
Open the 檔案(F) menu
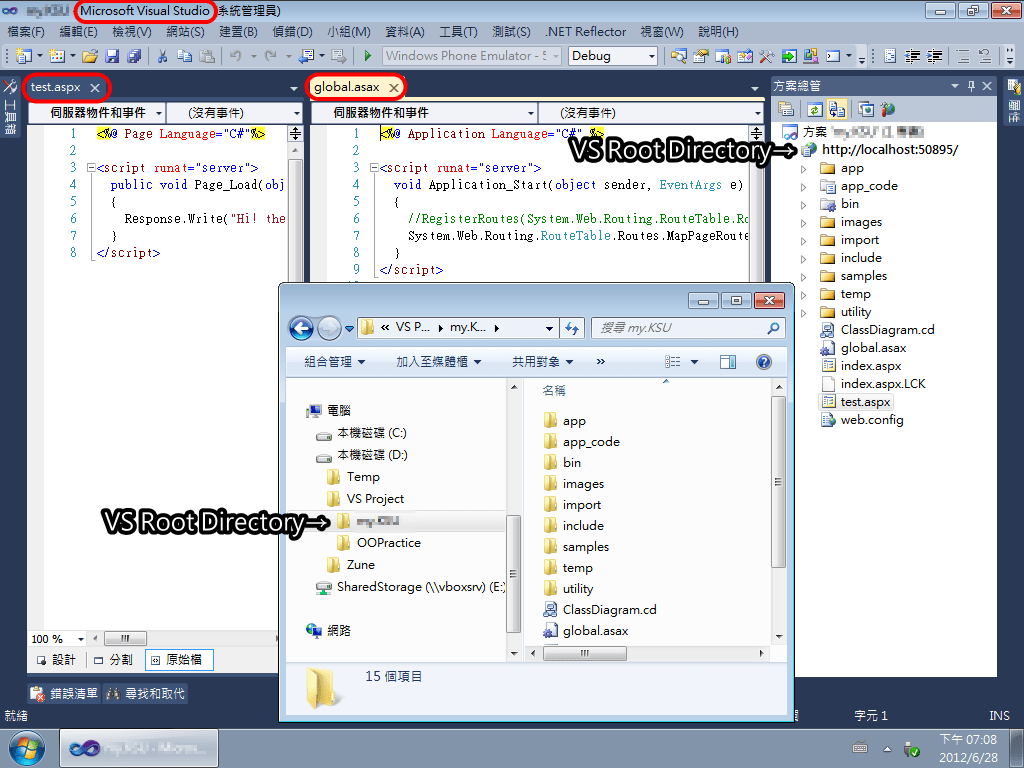[26, 31]
